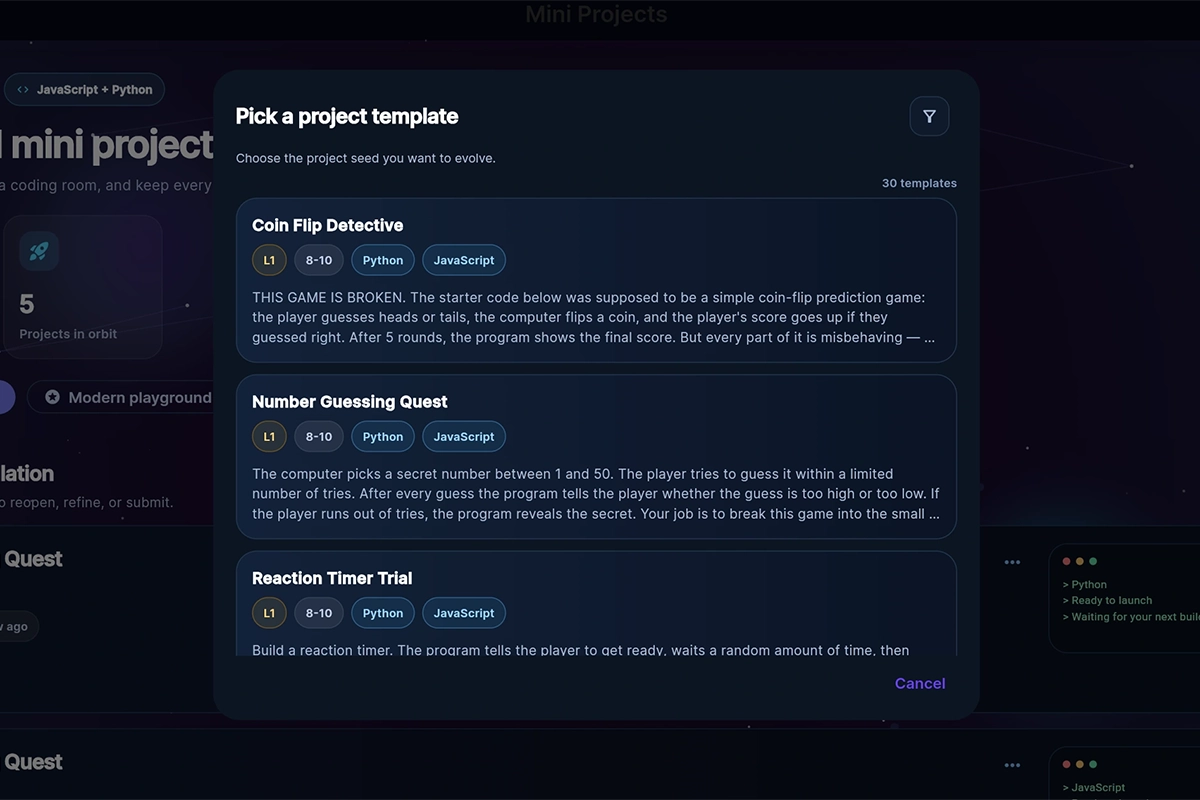This screenshot has height=800, width=1200.
Task: Click the Python tag on Reaction Timer Trial
Action: [x=383, y=614]
